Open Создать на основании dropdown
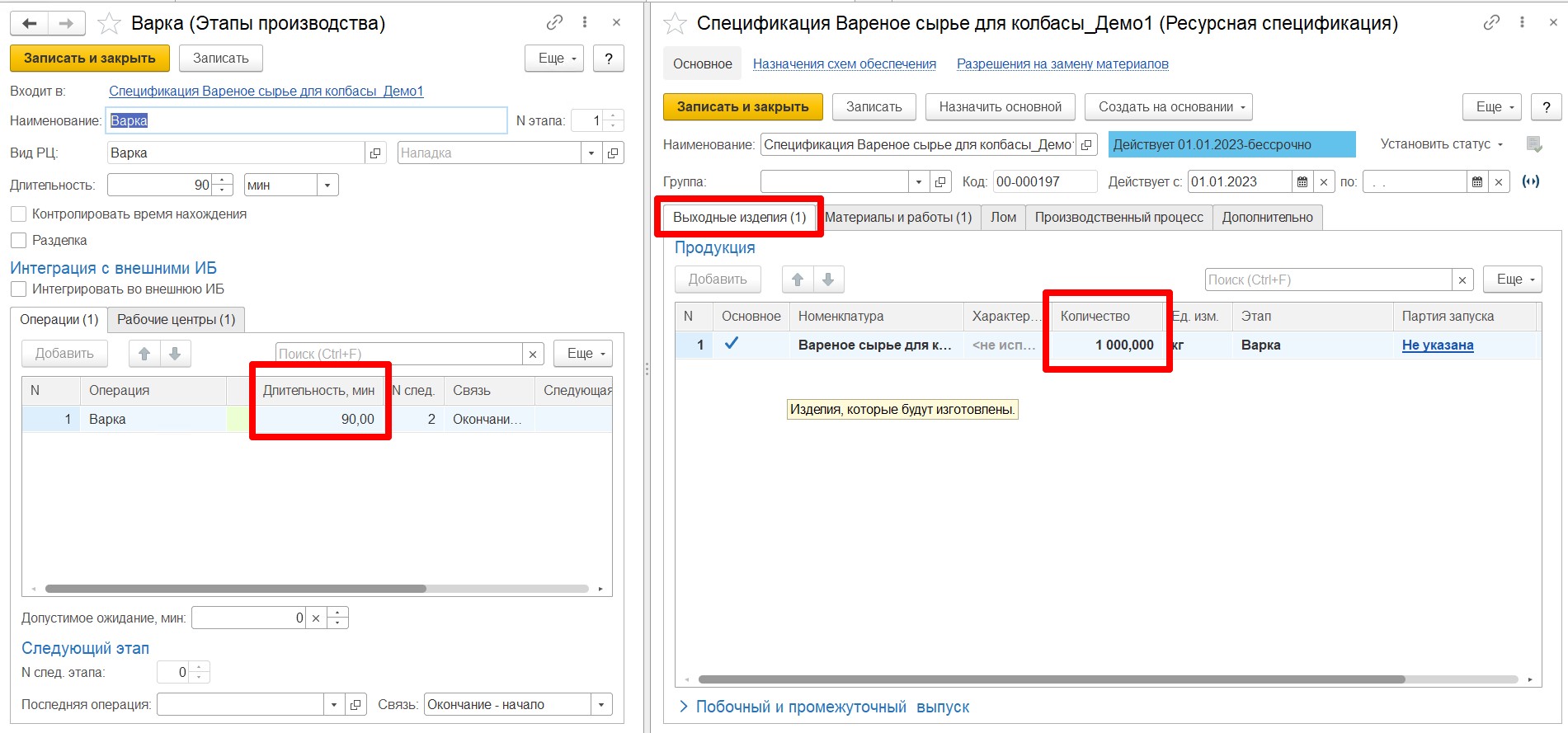Viewport: 1568px width, 733px height. pos(1168,107)
